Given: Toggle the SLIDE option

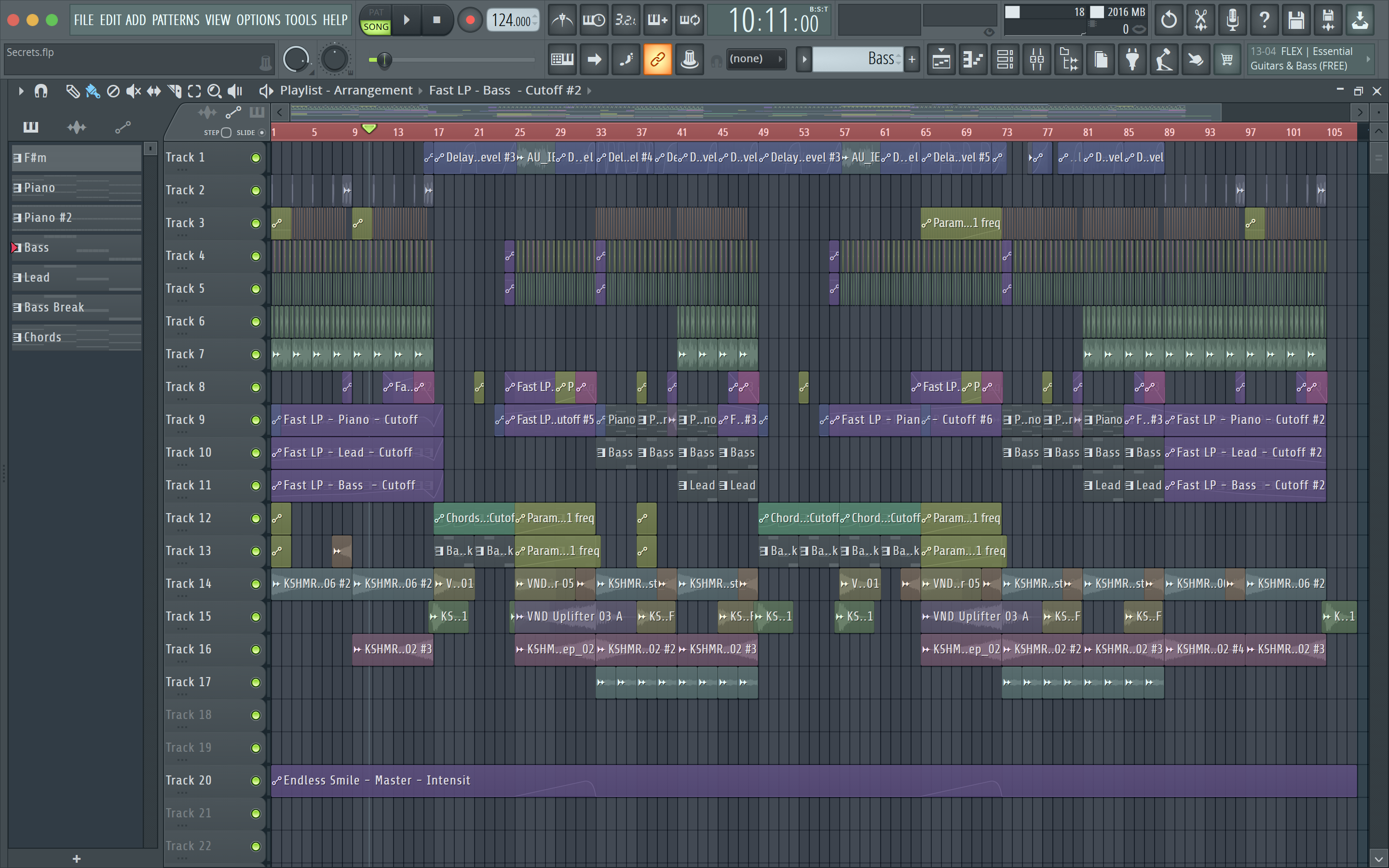Looking at the screenshot, I should coord(251,133).
